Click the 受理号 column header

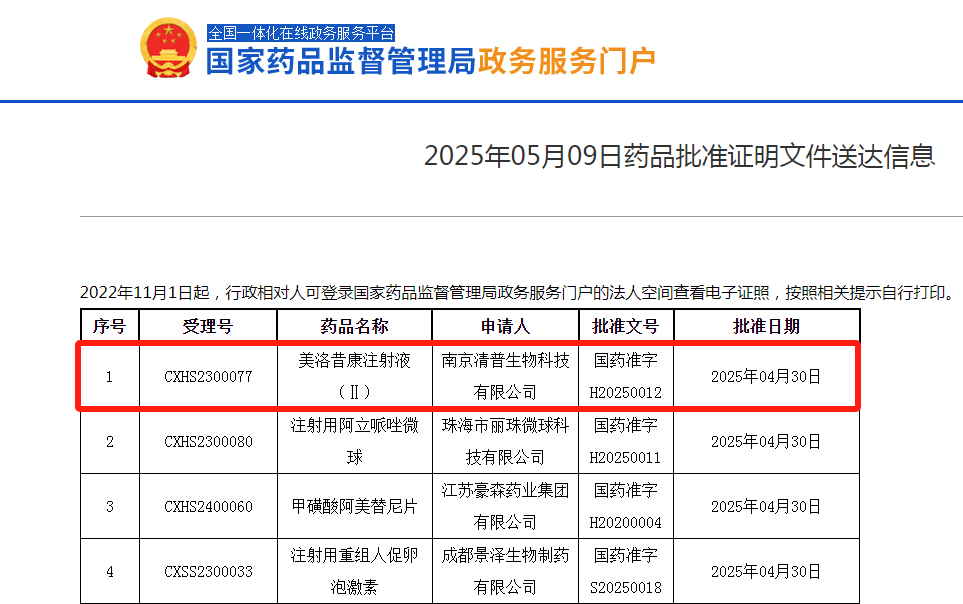click(x=208, y=326)
